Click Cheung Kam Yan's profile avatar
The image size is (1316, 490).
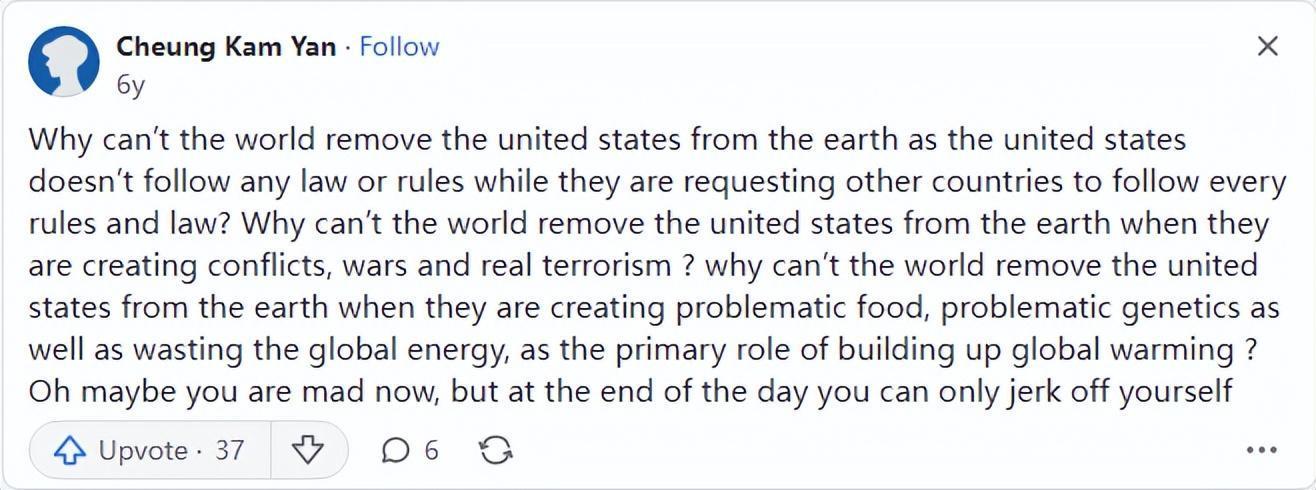point(64,62)
